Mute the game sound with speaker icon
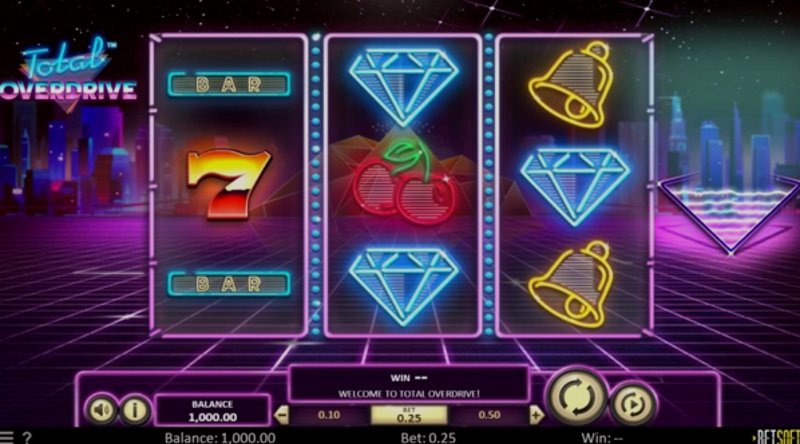The image size is (800, 444). (x=101, y=409)
